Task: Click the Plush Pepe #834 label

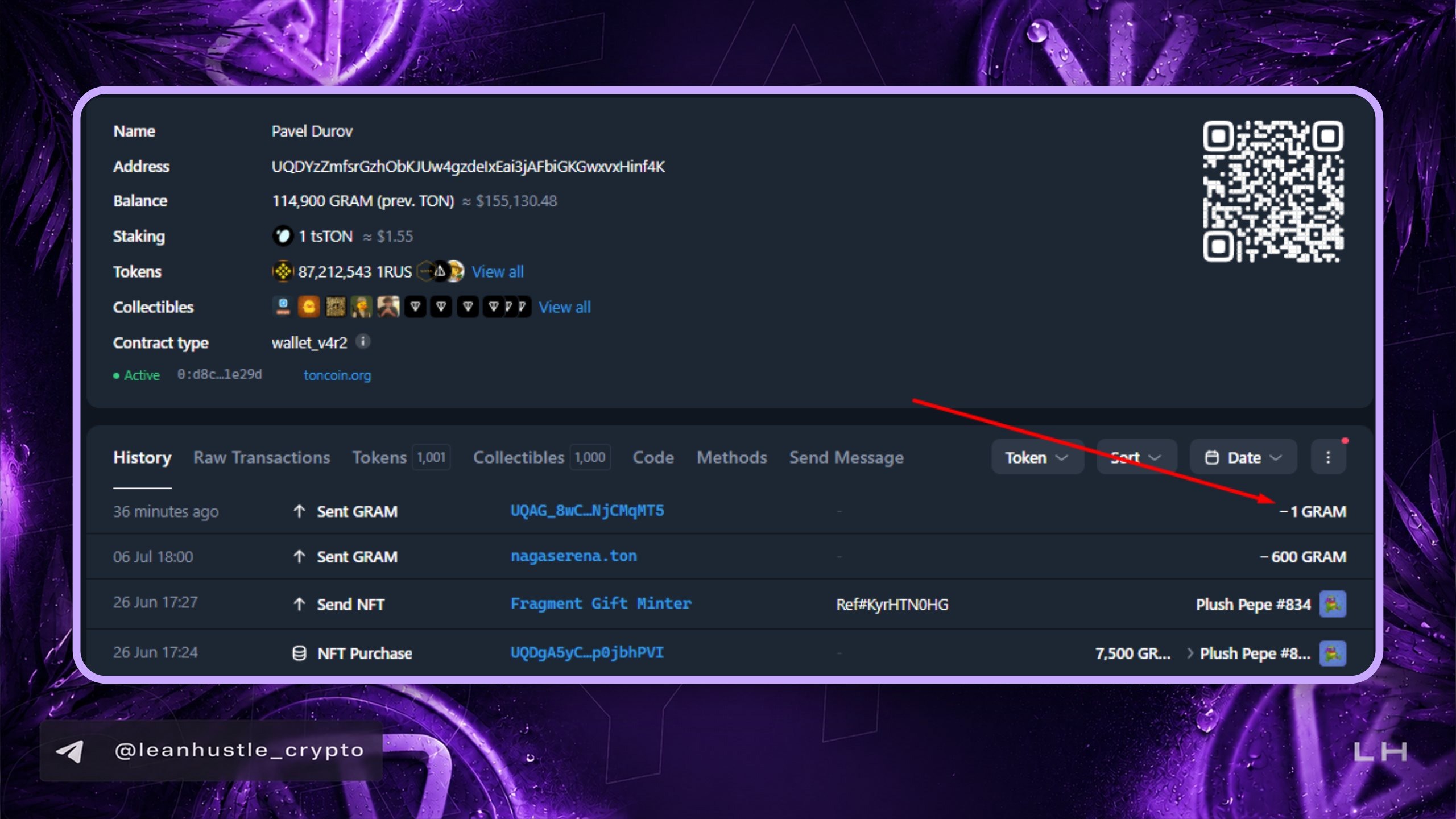Action: (x=1254, y=604)
